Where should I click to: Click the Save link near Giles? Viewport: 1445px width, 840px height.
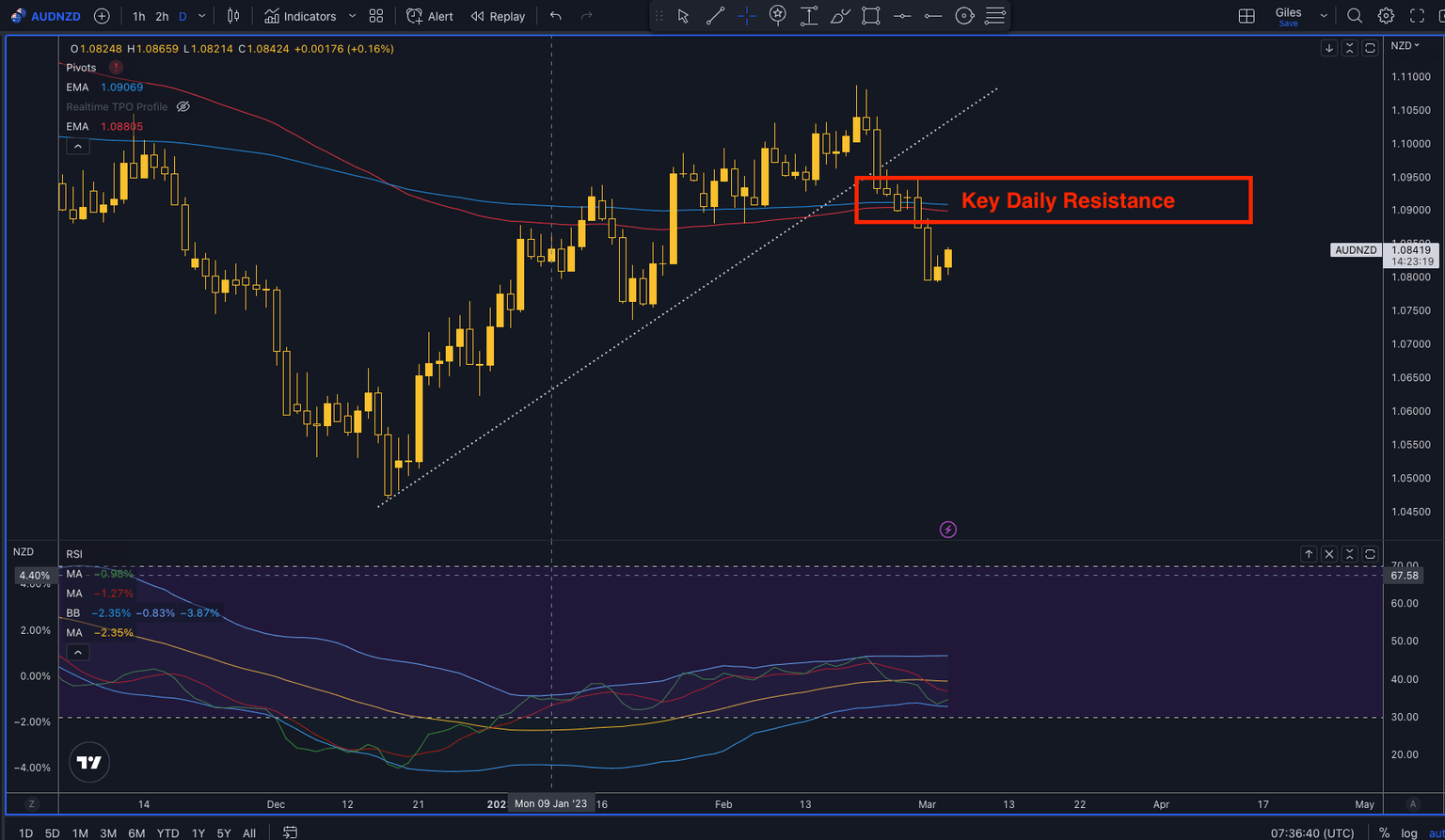point(1288,23)
